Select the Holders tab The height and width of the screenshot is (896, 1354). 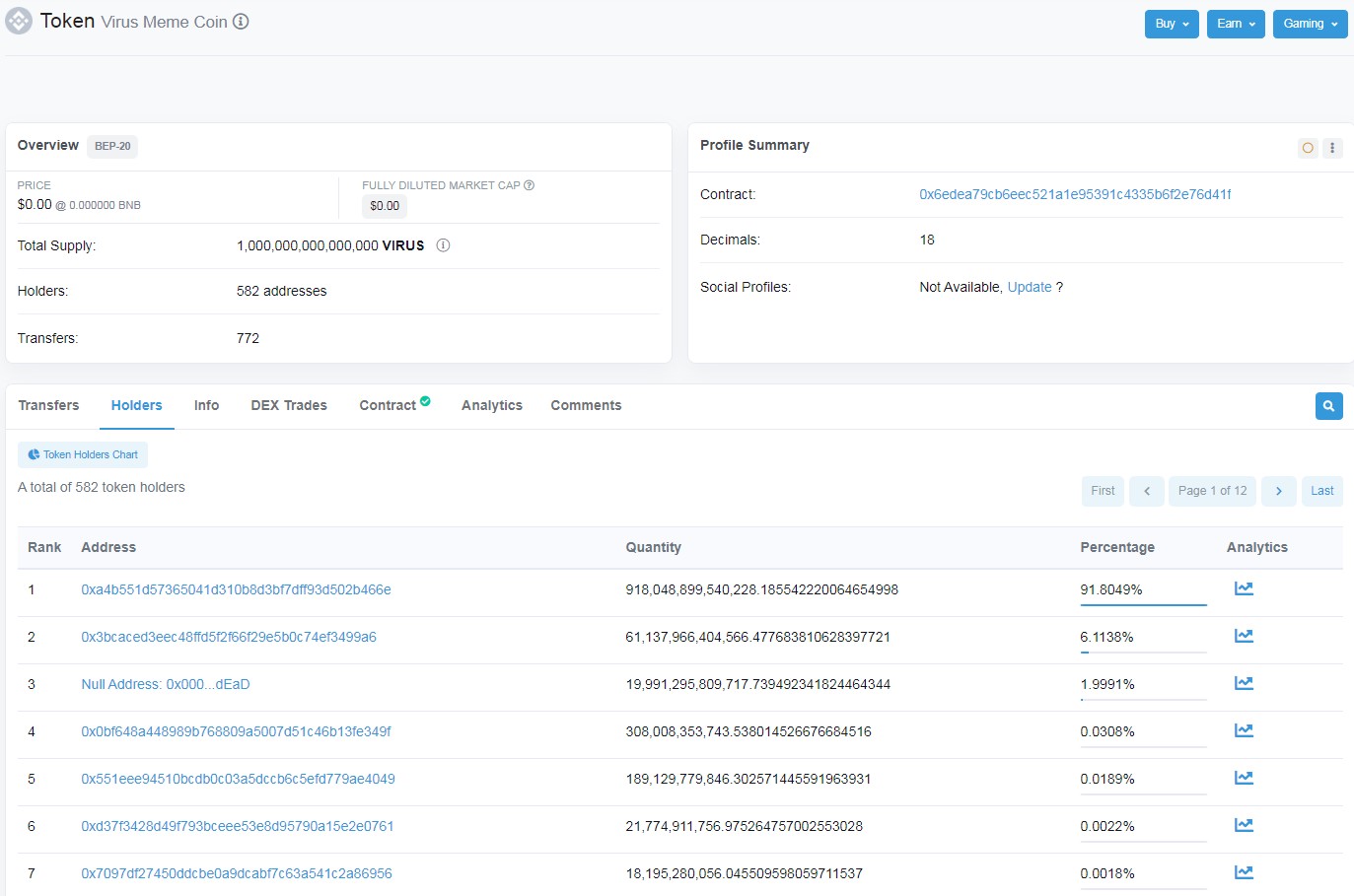(137, 405)
